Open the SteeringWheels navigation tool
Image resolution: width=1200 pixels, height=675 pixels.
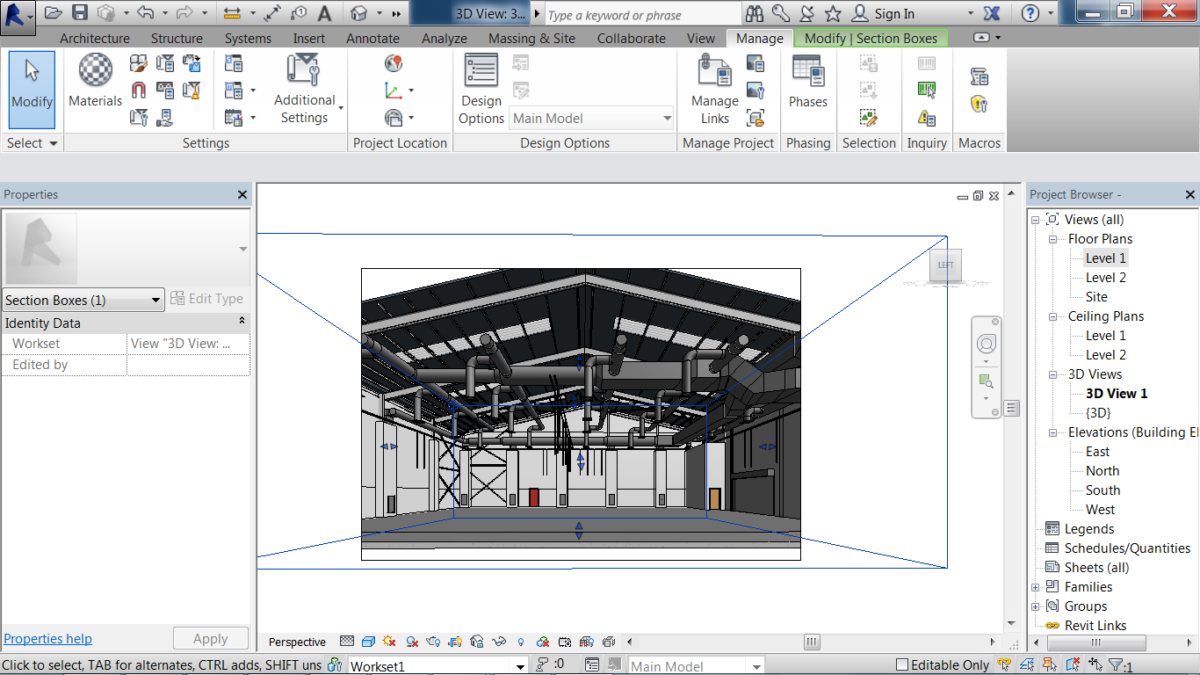(987, 343)
